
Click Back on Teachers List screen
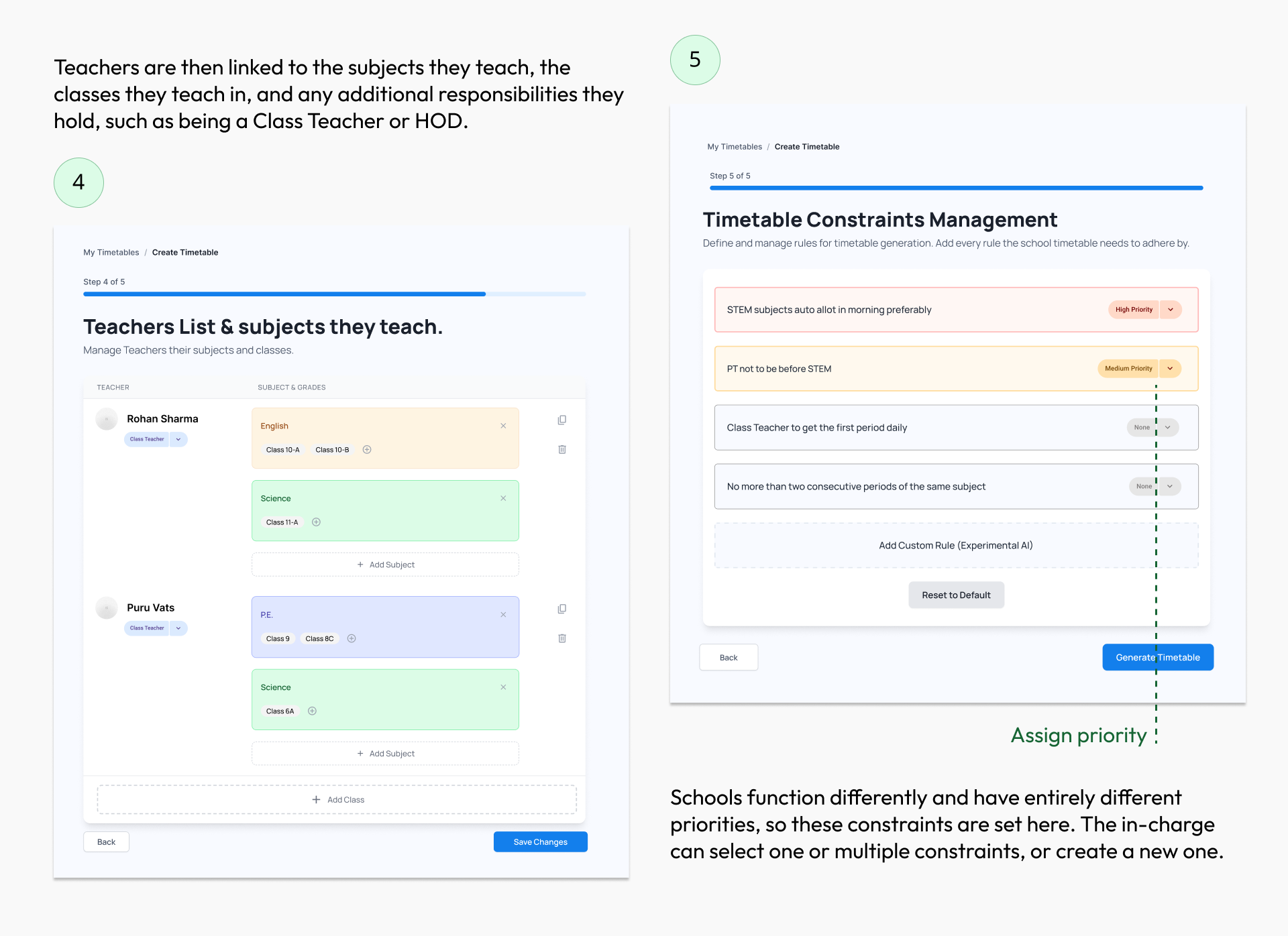[106, 842]
